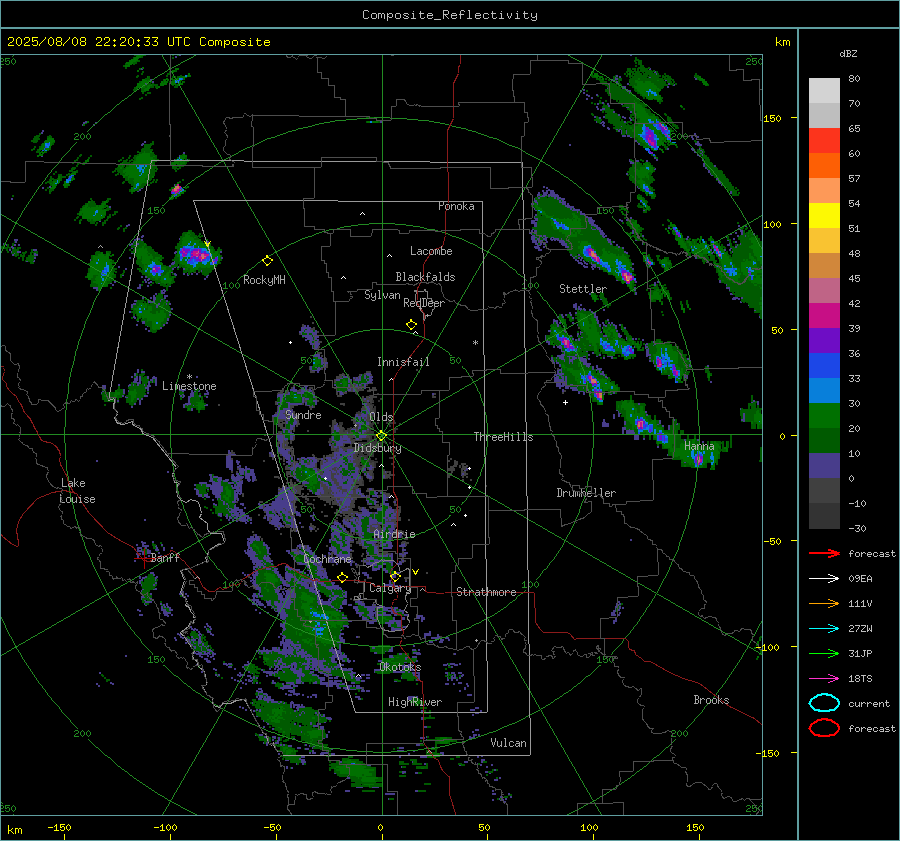The height and width of the screenshot is (841, 900).
Task: Click the yellow diamond marker below Cochrane
Action: (342, 578)
